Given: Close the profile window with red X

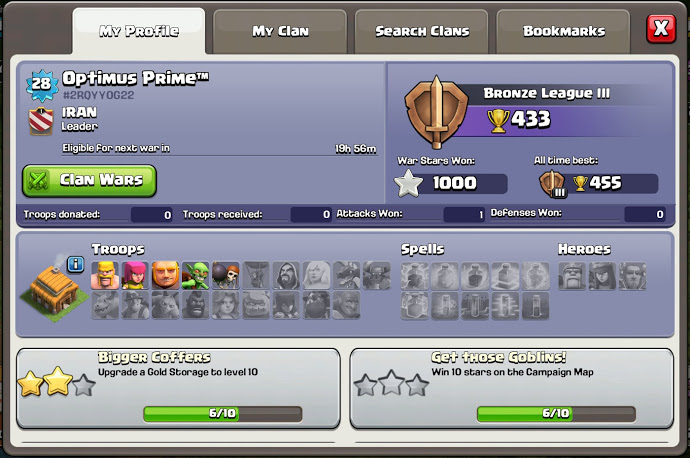Looking at the screenshot, I should 661,29.
